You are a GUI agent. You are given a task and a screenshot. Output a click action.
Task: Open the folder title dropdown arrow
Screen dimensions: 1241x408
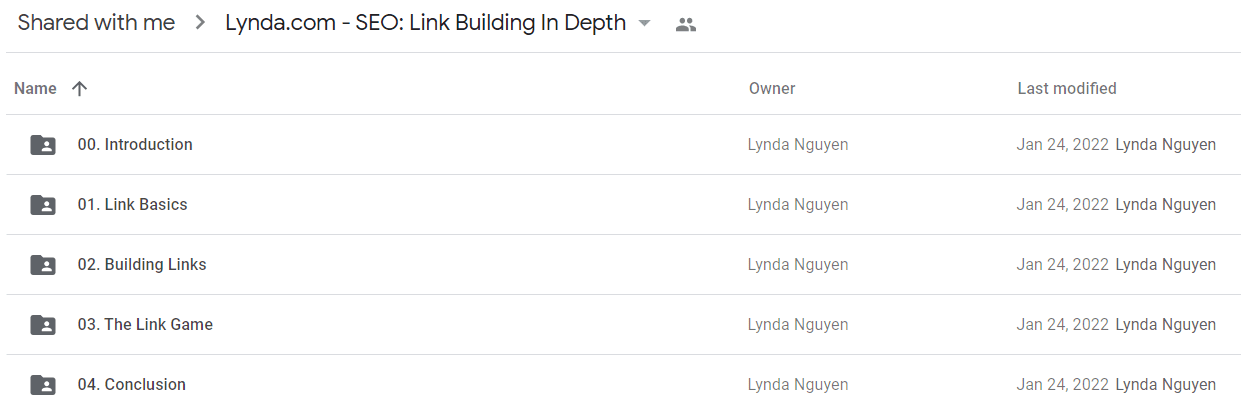pos(644,23)
